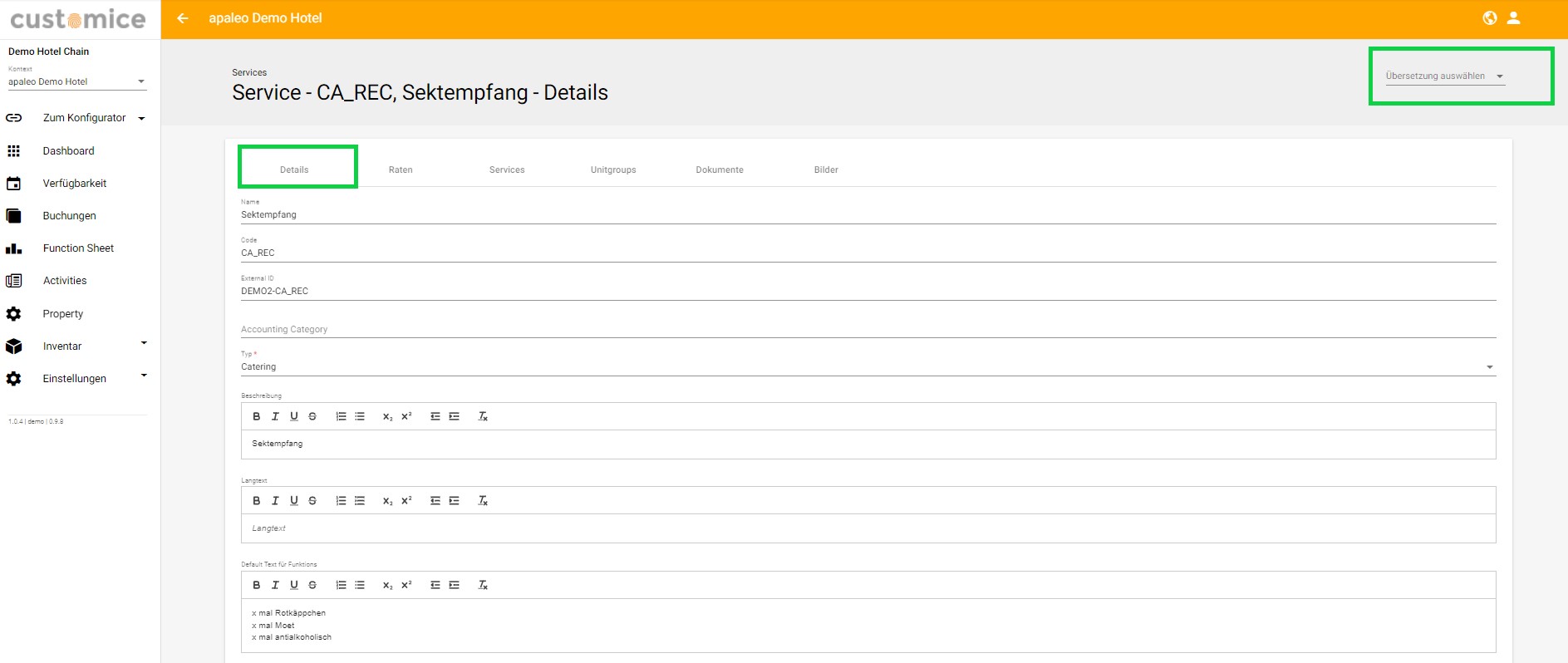Click the Einstellungen gear icon
The height and width of the screenshot is (663, 1568).
click(13, 378)
